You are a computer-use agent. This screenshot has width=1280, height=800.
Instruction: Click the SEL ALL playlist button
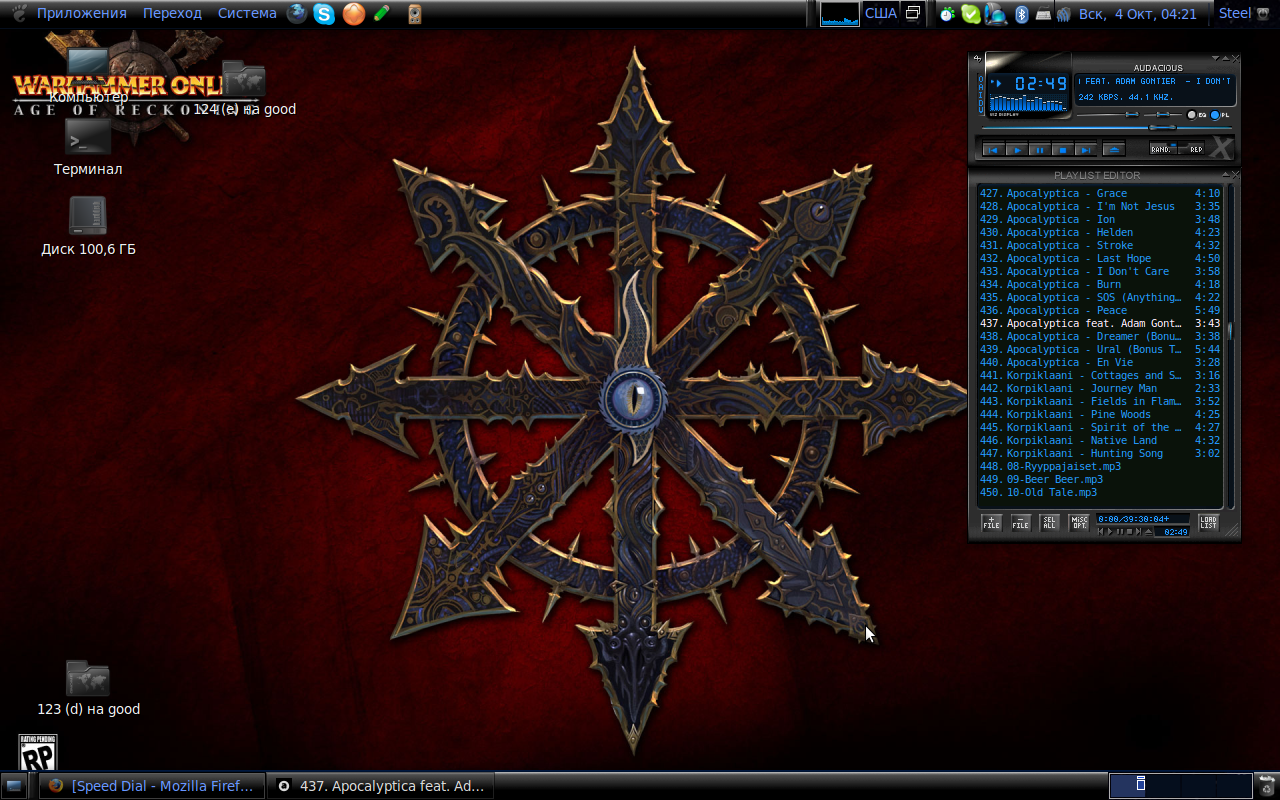(1049, 523)
